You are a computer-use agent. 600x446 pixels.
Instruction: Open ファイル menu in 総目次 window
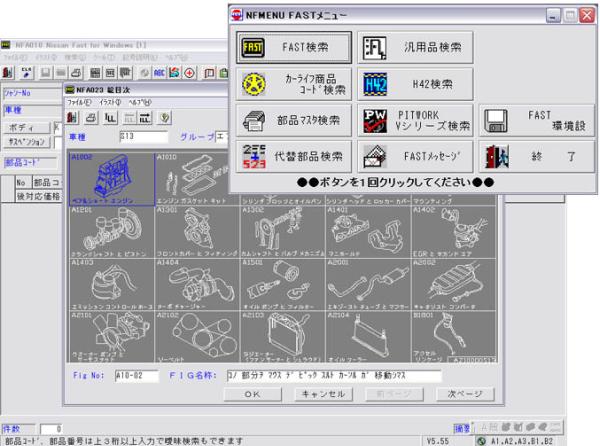click(79, 103)
